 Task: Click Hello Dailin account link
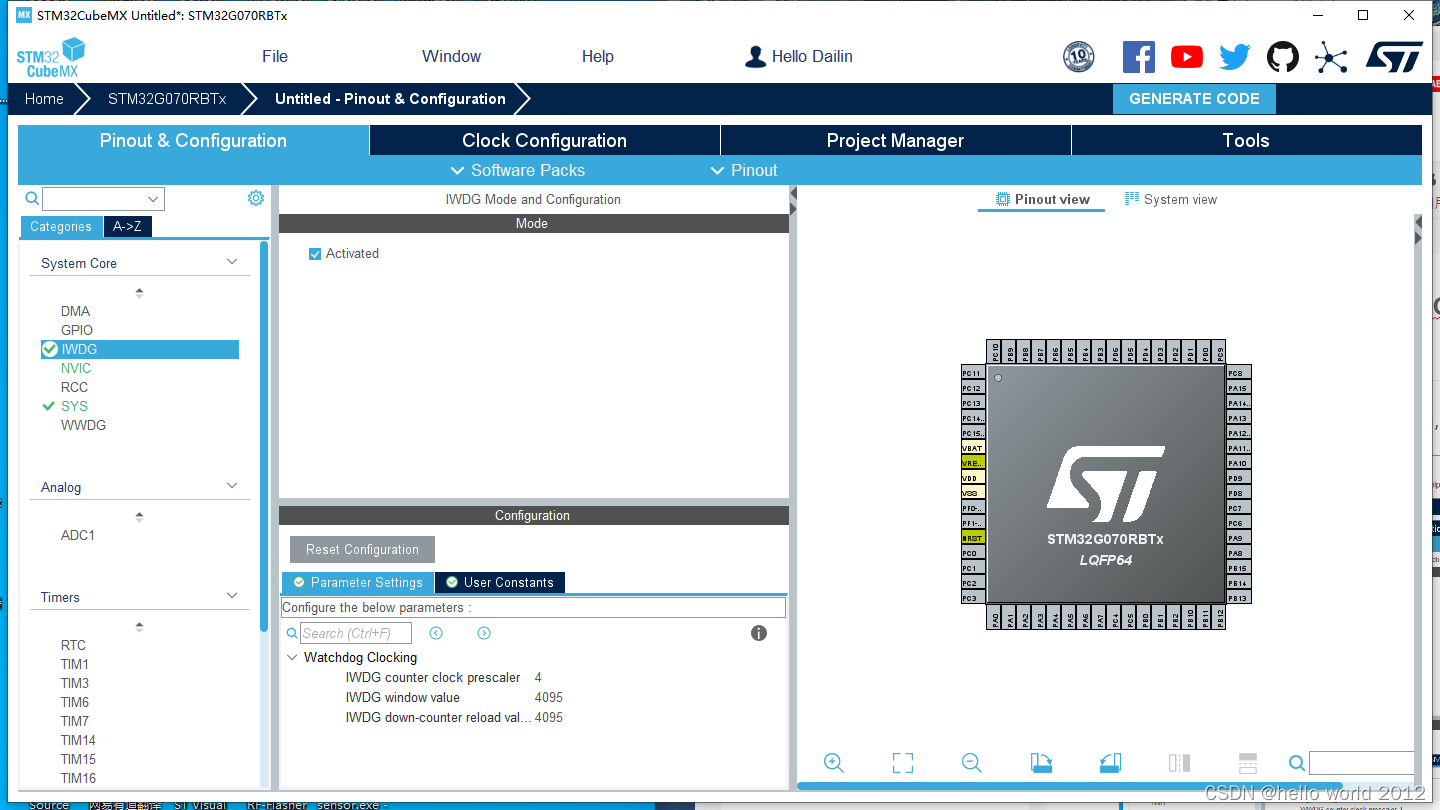point(812,57)
